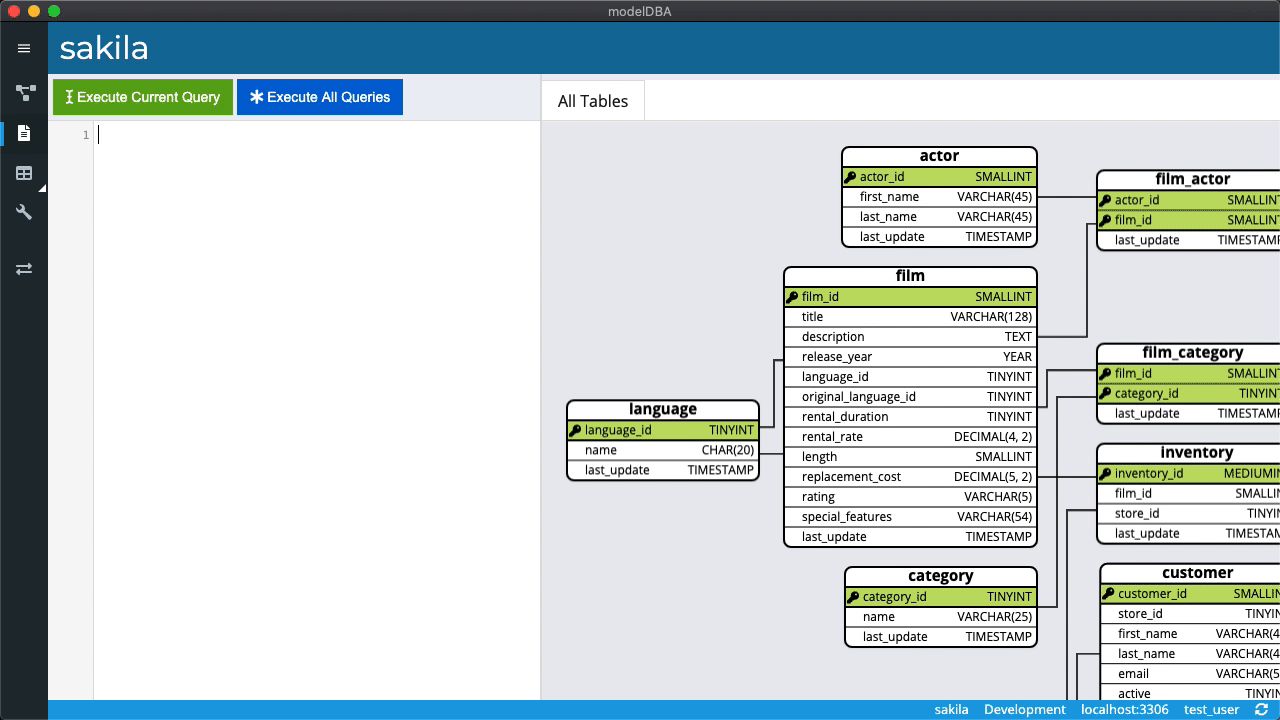The height and width of the screenshot is (720, 1280).
Task: Open the Development environment selector
Action: [1025, 709]
